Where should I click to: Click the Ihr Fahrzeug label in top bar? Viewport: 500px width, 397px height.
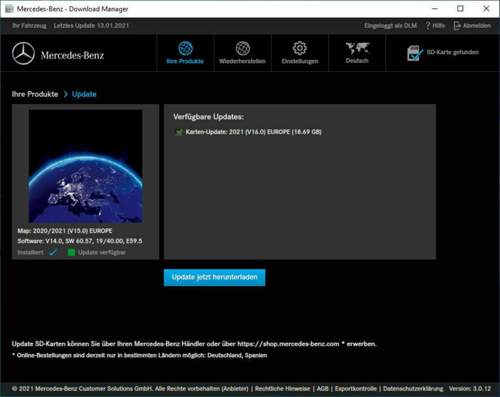29,26
